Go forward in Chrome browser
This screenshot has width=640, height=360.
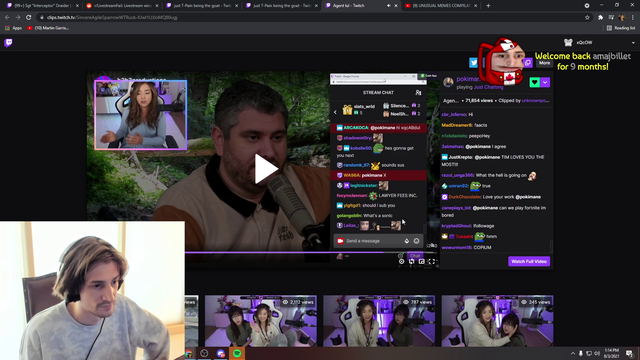tap(18, 18)
